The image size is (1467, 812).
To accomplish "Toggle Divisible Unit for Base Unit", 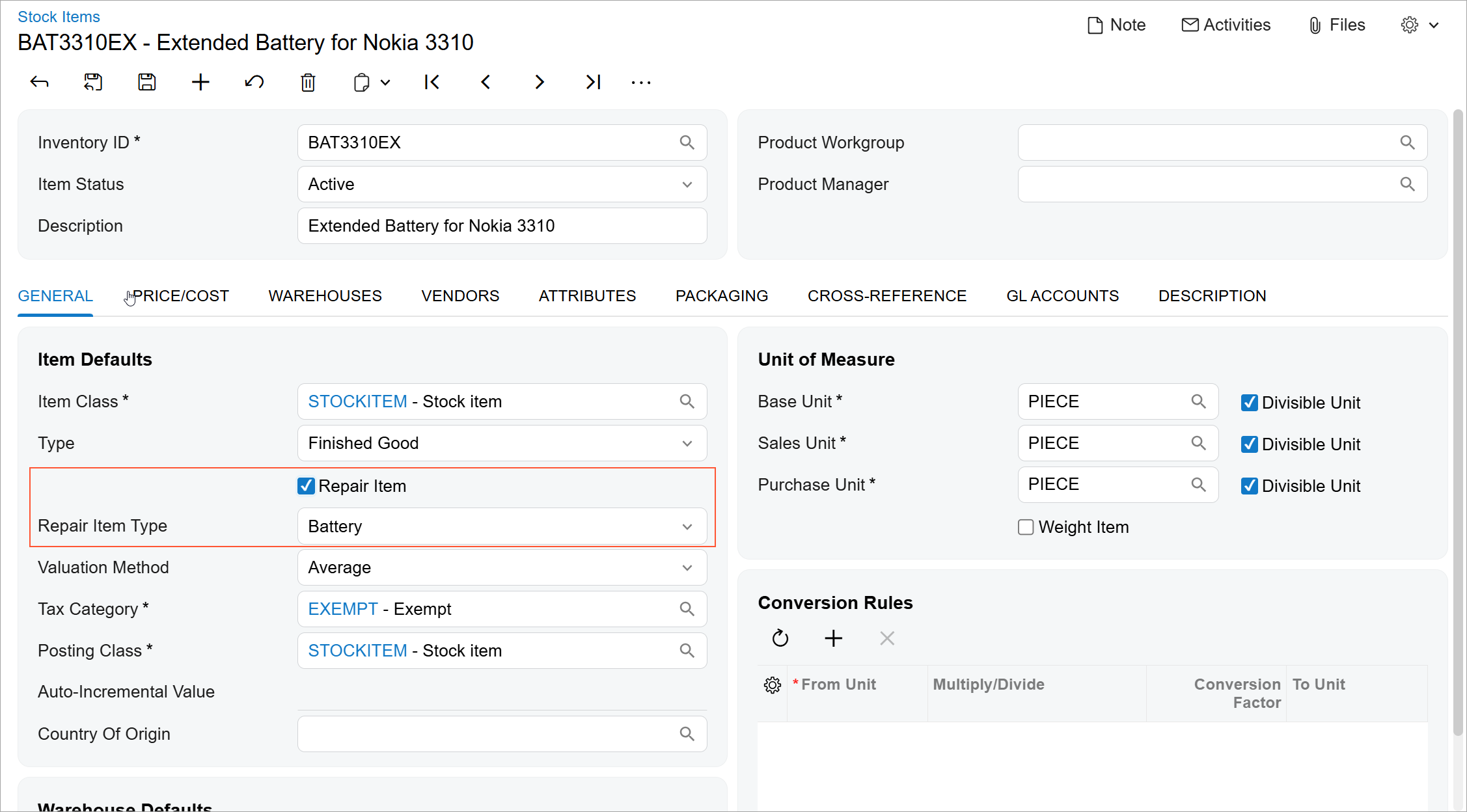I will click(x=1249, y=403).
